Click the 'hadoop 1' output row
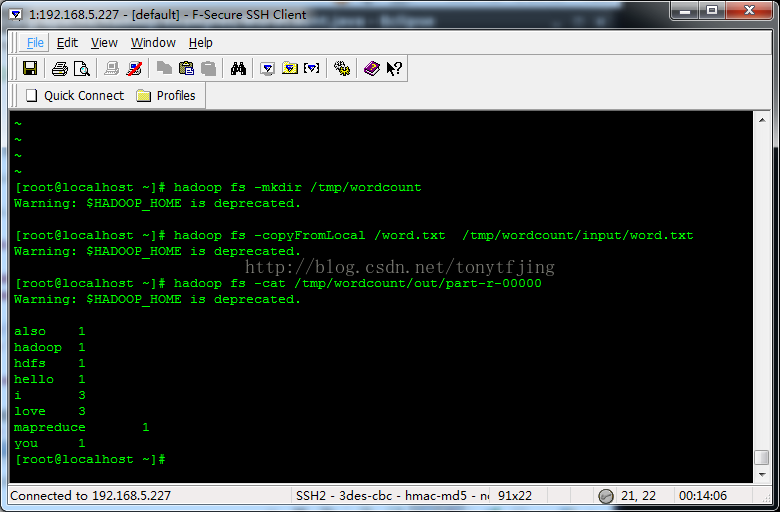780x512 pixels. coord(50,347)
